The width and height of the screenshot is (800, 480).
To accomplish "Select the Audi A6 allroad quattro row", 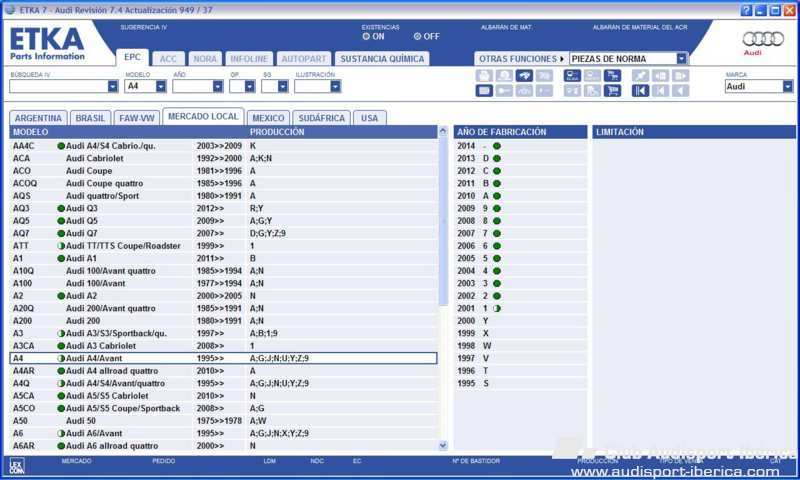I will tap(223, 446).
